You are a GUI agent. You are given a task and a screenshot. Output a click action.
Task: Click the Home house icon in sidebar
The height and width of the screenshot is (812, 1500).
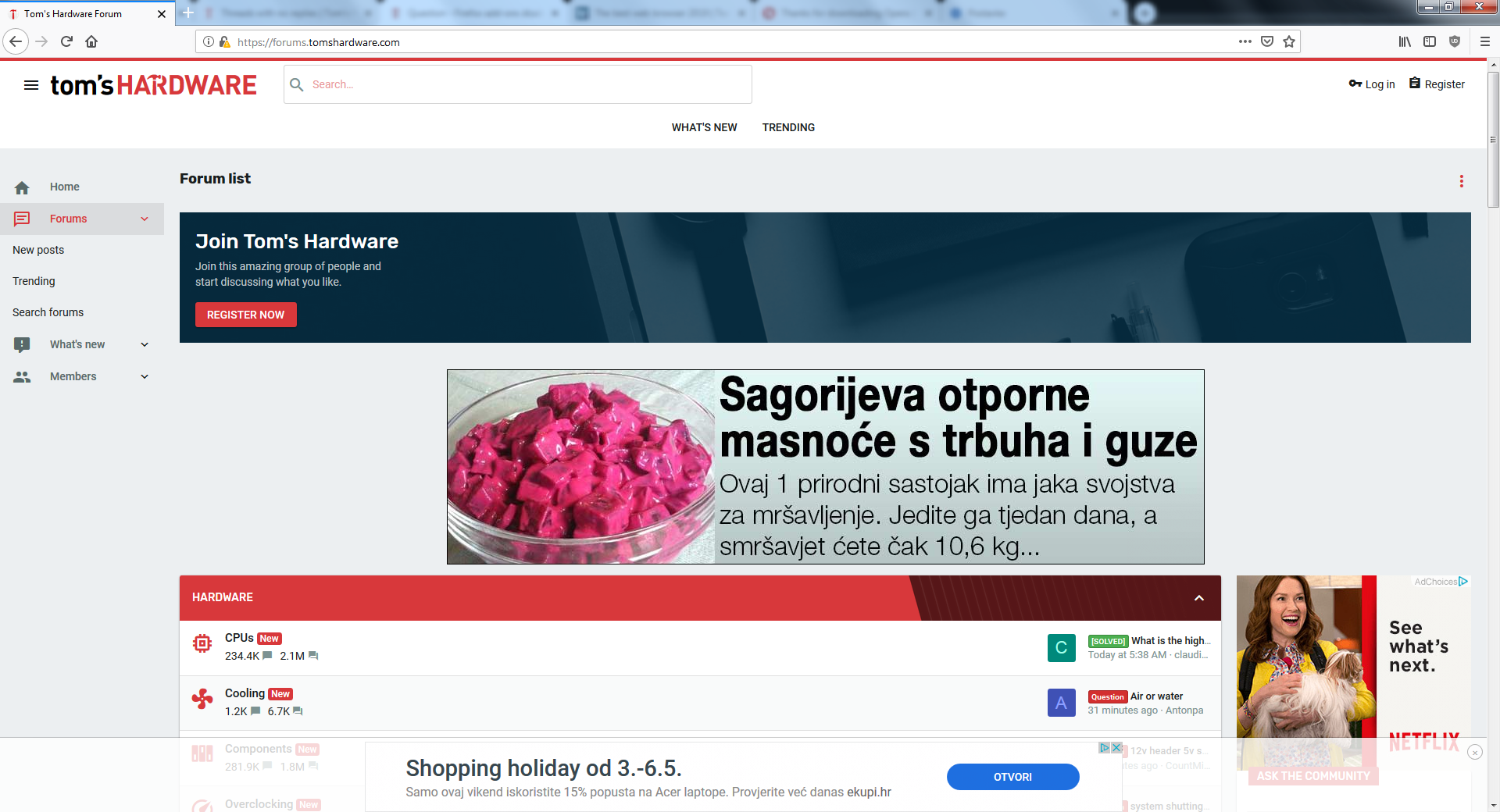(x=22, y=187)
